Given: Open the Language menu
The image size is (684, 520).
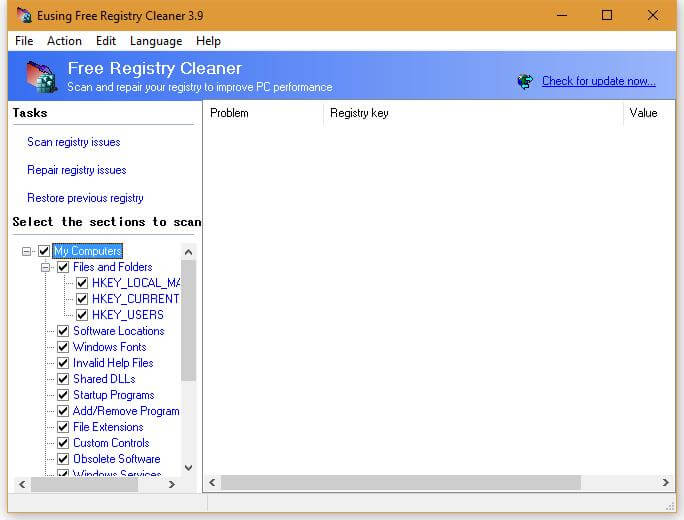Looking at the screenshot, I should click(x=156, y=41).
